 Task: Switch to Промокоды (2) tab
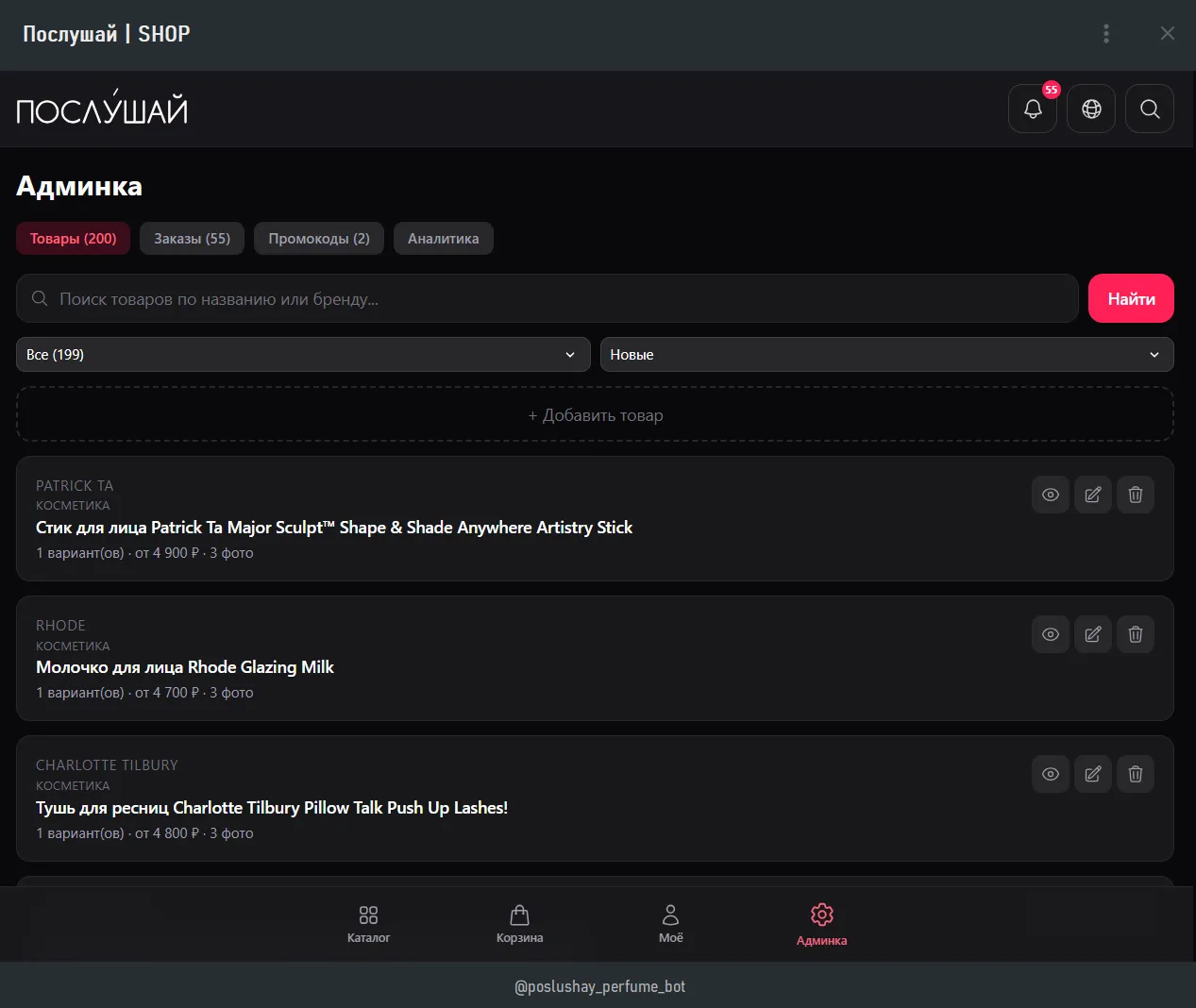coord(319,239)
